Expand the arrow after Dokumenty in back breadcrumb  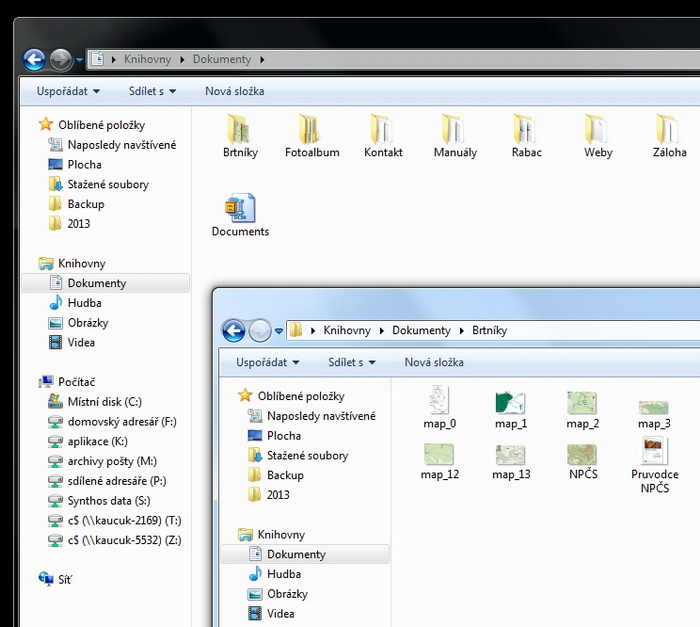(x=262, y=60)
